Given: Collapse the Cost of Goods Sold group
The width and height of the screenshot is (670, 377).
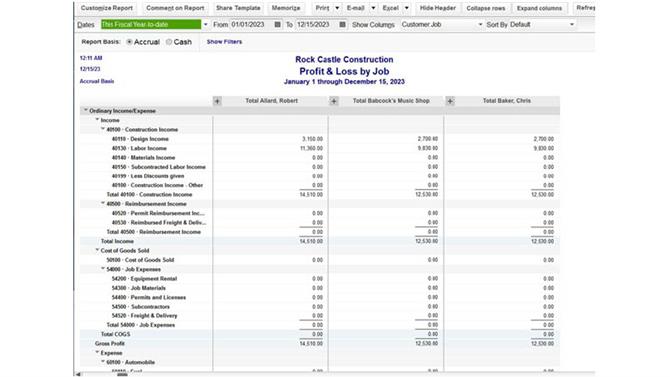Looking at the screenshot, I should (x=97, y=250).
